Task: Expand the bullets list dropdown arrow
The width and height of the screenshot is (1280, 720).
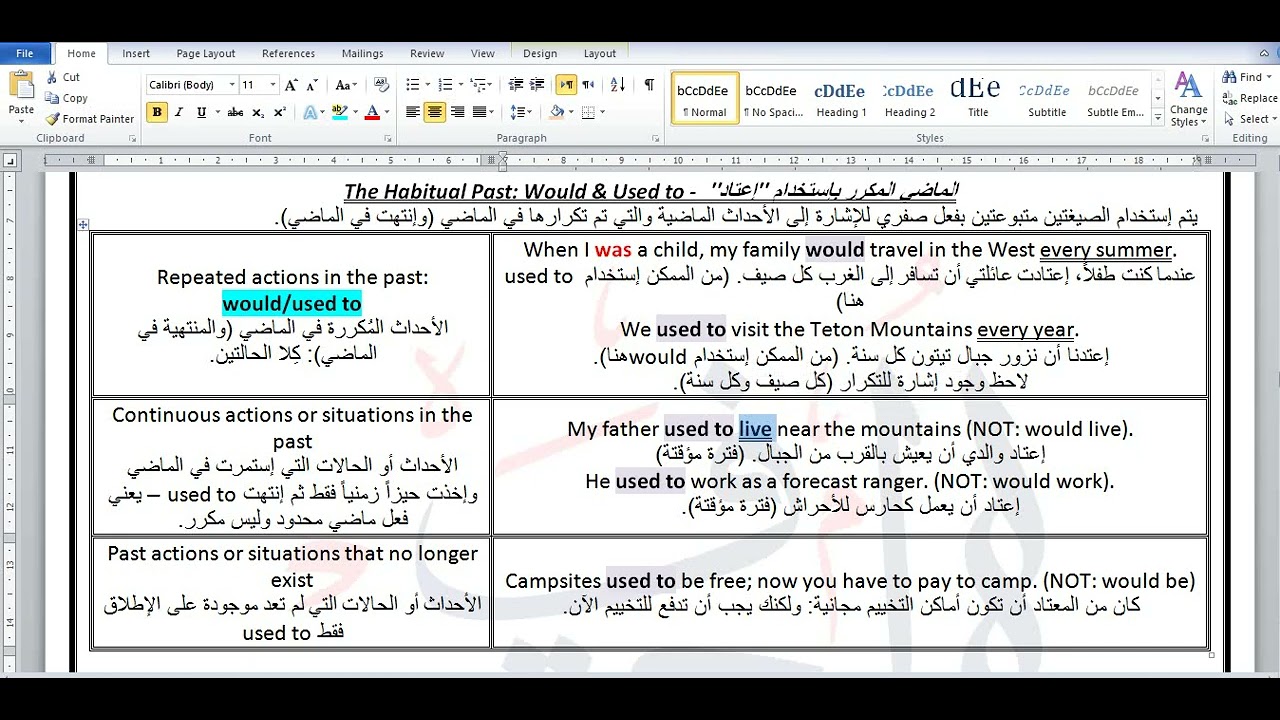Action: click(x=428, y=85)
